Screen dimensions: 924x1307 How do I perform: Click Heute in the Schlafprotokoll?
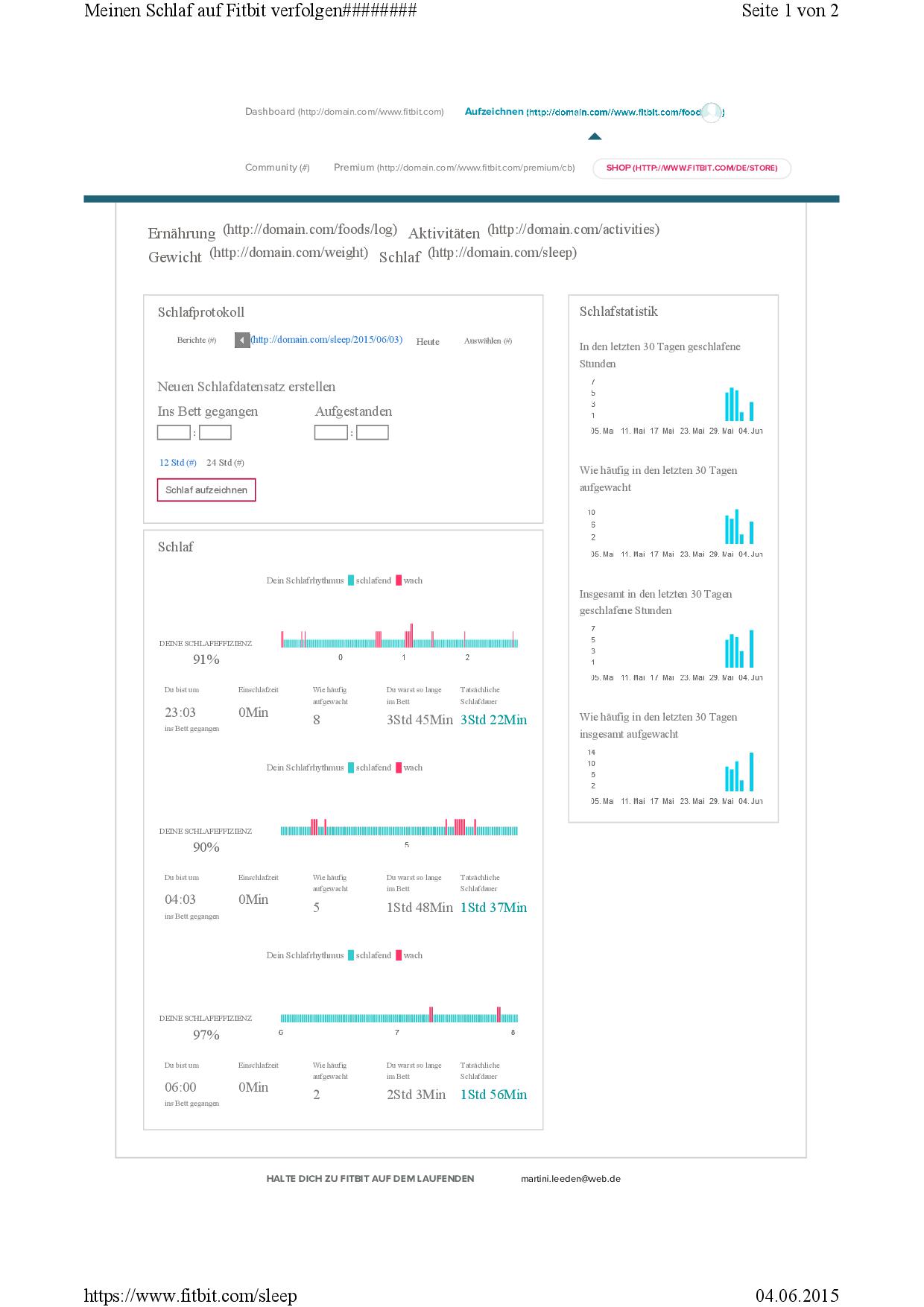click(x=428, y=342)
